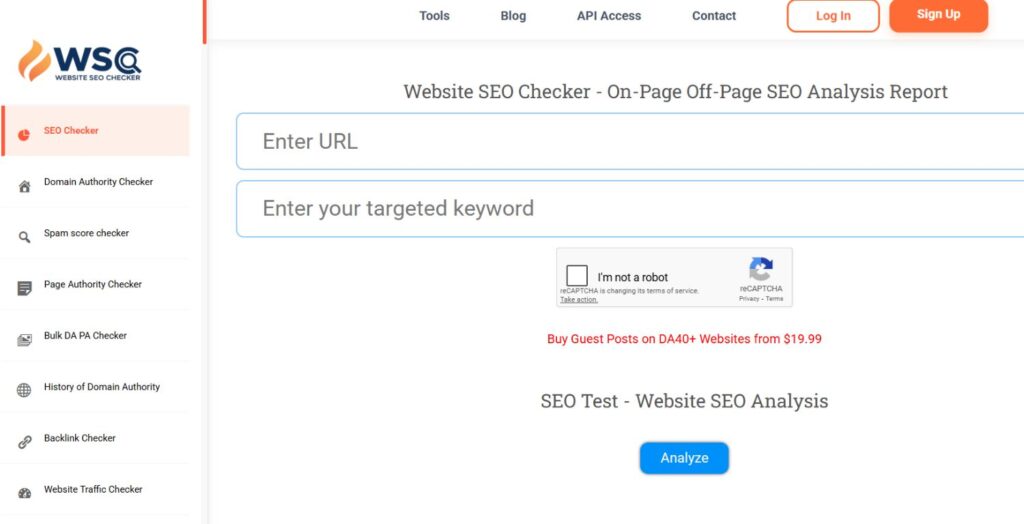Open the reCAPTCHA Take action link
The image size is (1024, 524).
(x=579, y=300)
